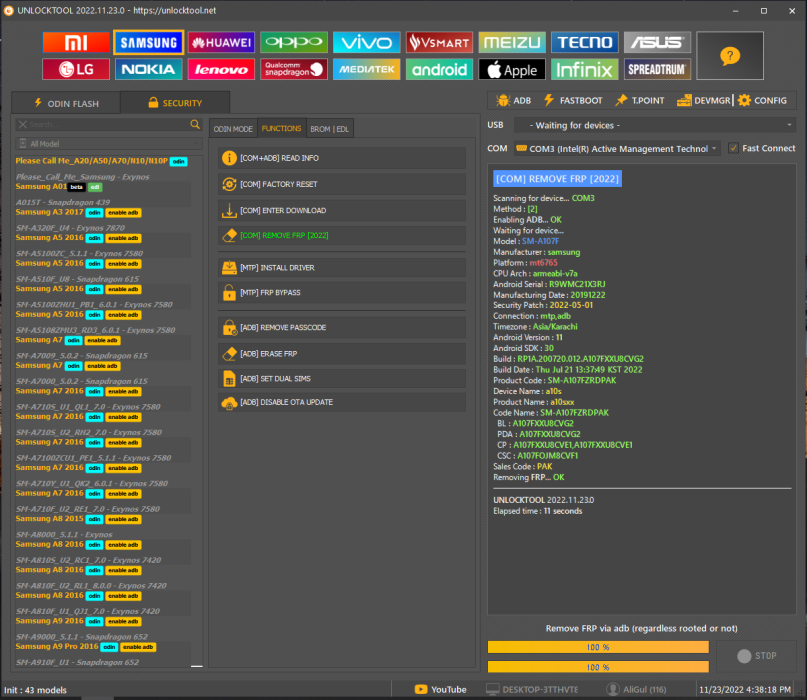Open the YouTube link in status bar
The width and height of the screenshot is (807, 700).
pos(441,689)
